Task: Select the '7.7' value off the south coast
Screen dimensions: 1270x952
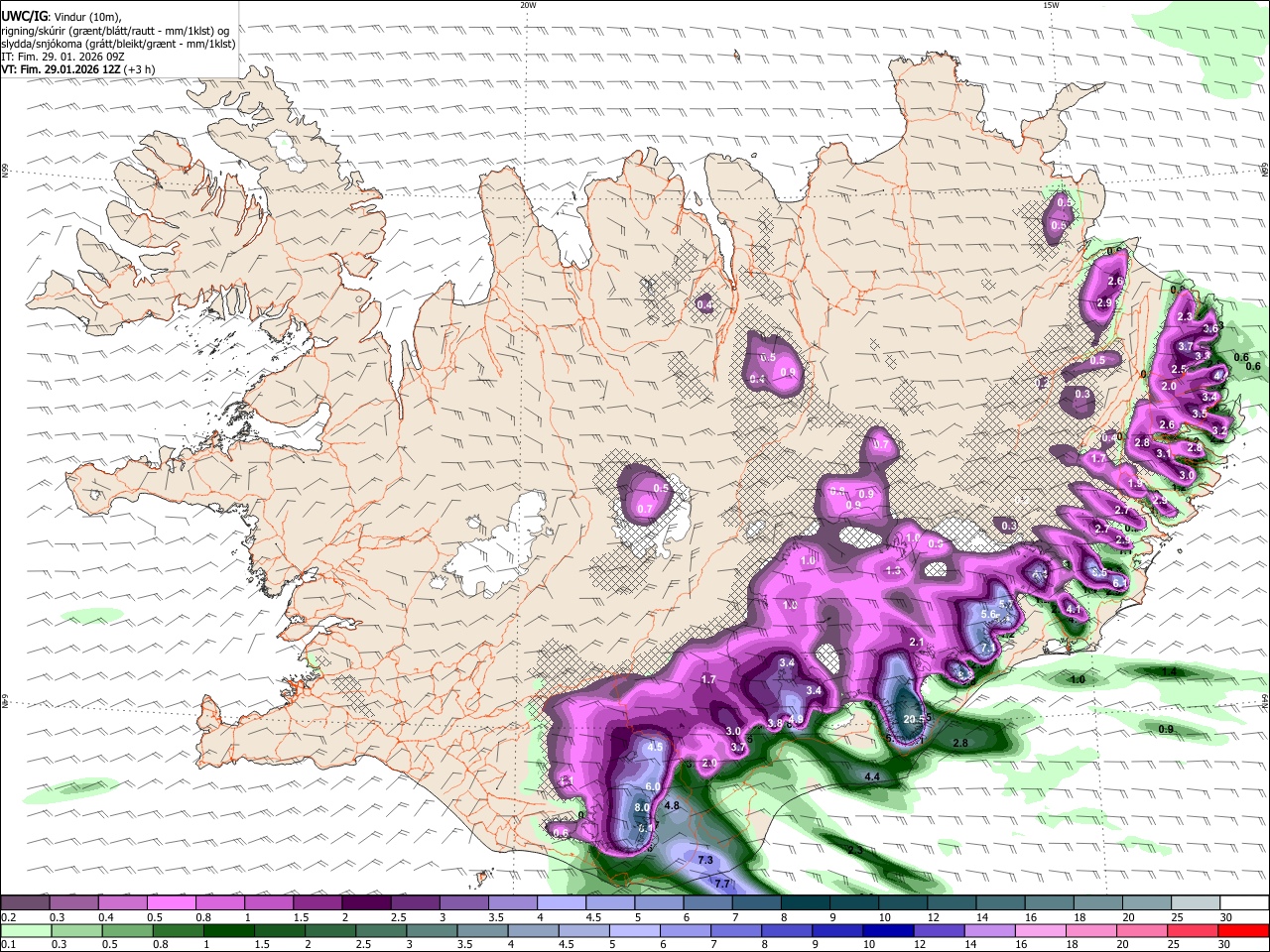Action: [722, 883]
